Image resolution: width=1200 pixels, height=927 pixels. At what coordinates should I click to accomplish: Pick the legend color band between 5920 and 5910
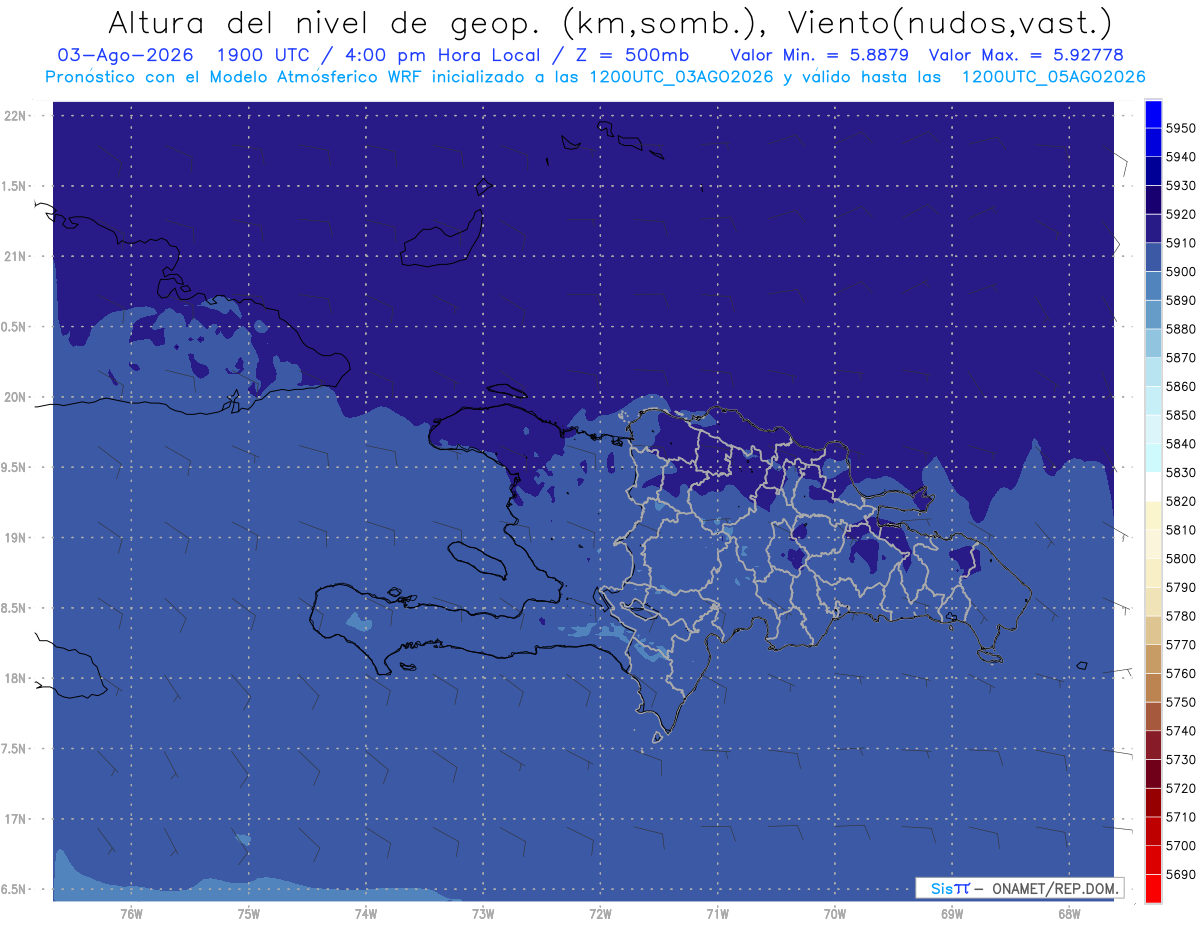1152,229
